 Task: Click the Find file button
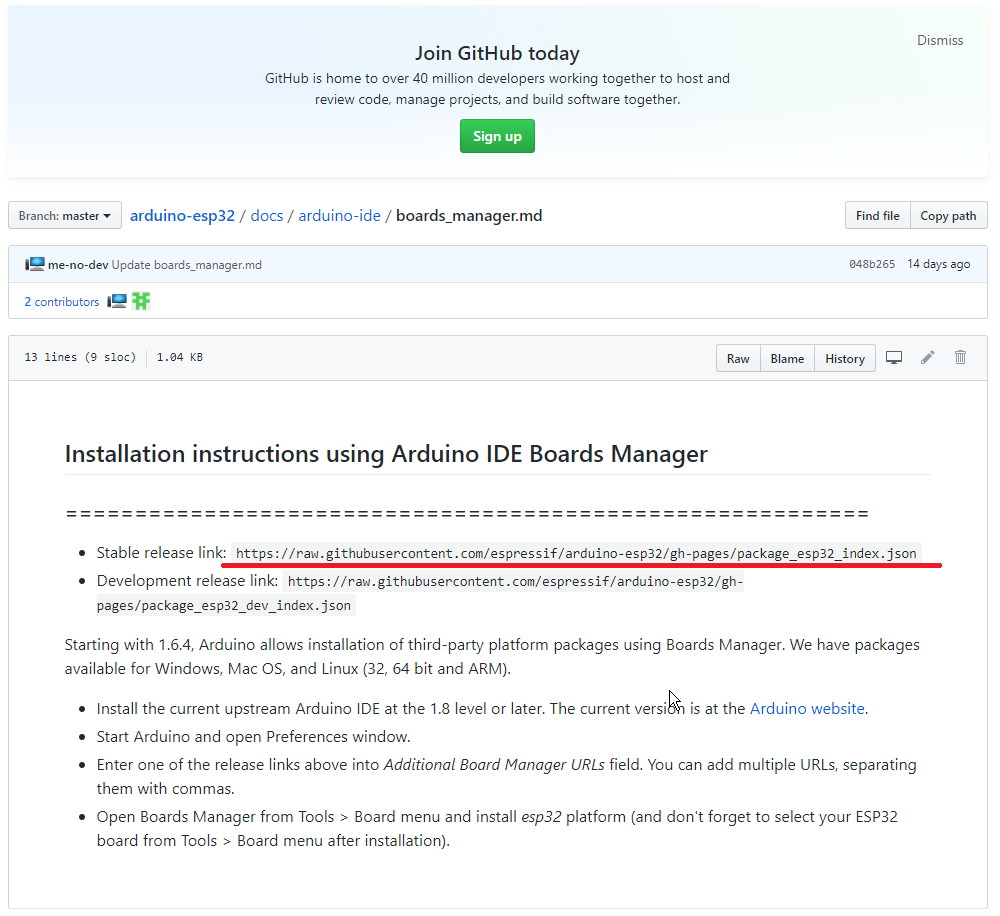[x=877, y=216]
